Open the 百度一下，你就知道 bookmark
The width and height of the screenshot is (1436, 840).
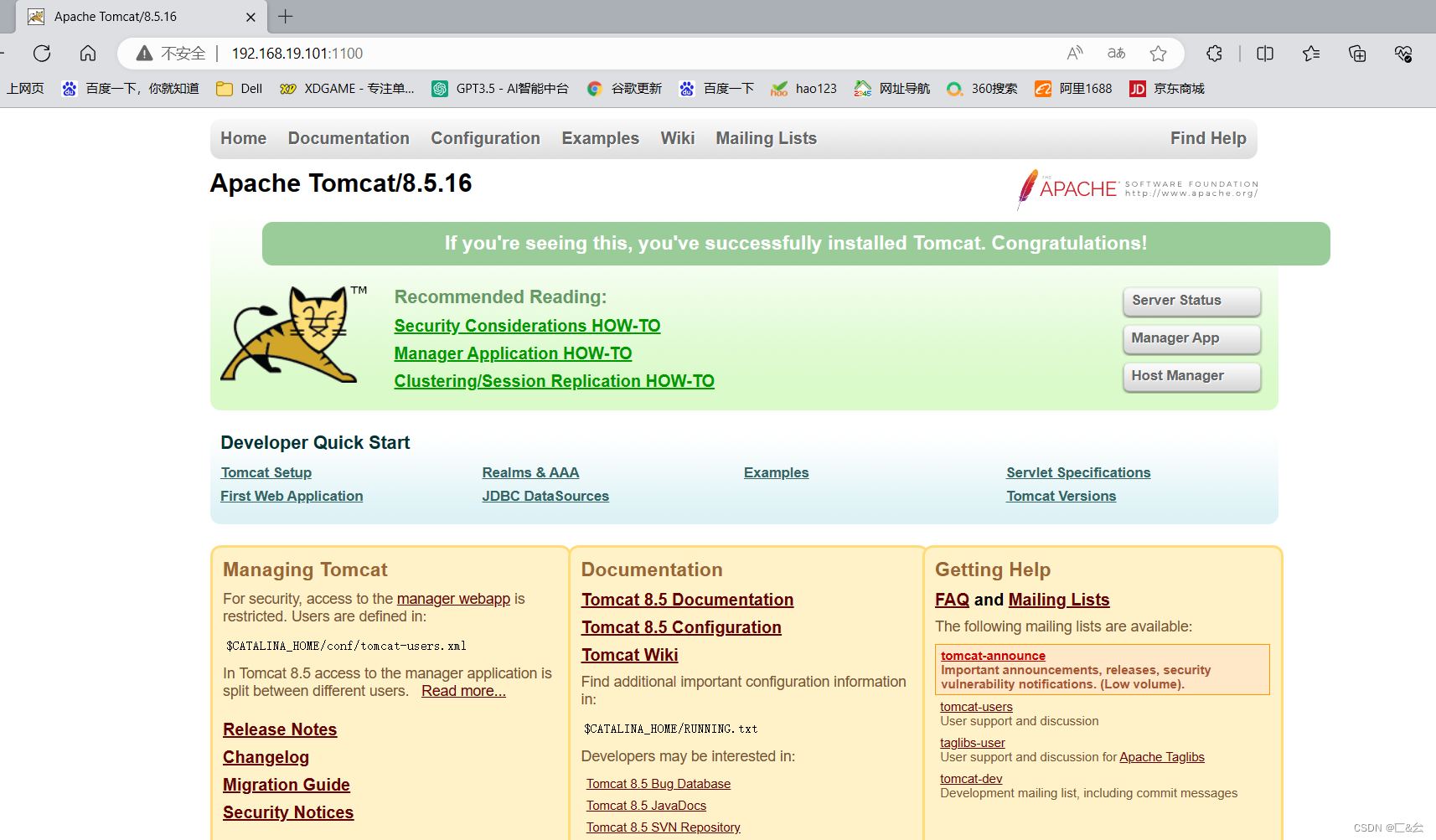tap(130, 89)
